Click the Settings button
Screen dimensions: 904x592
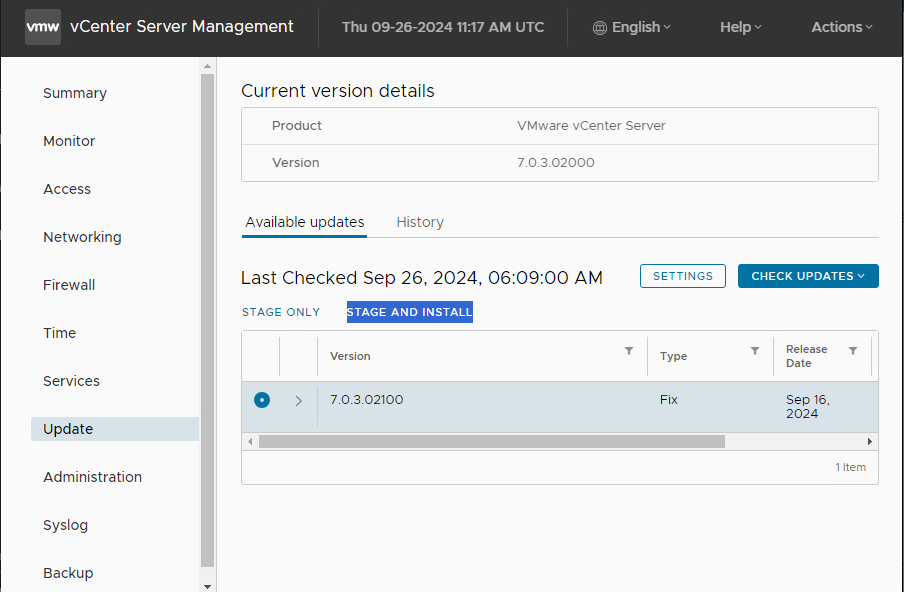(x=683, y=276)
